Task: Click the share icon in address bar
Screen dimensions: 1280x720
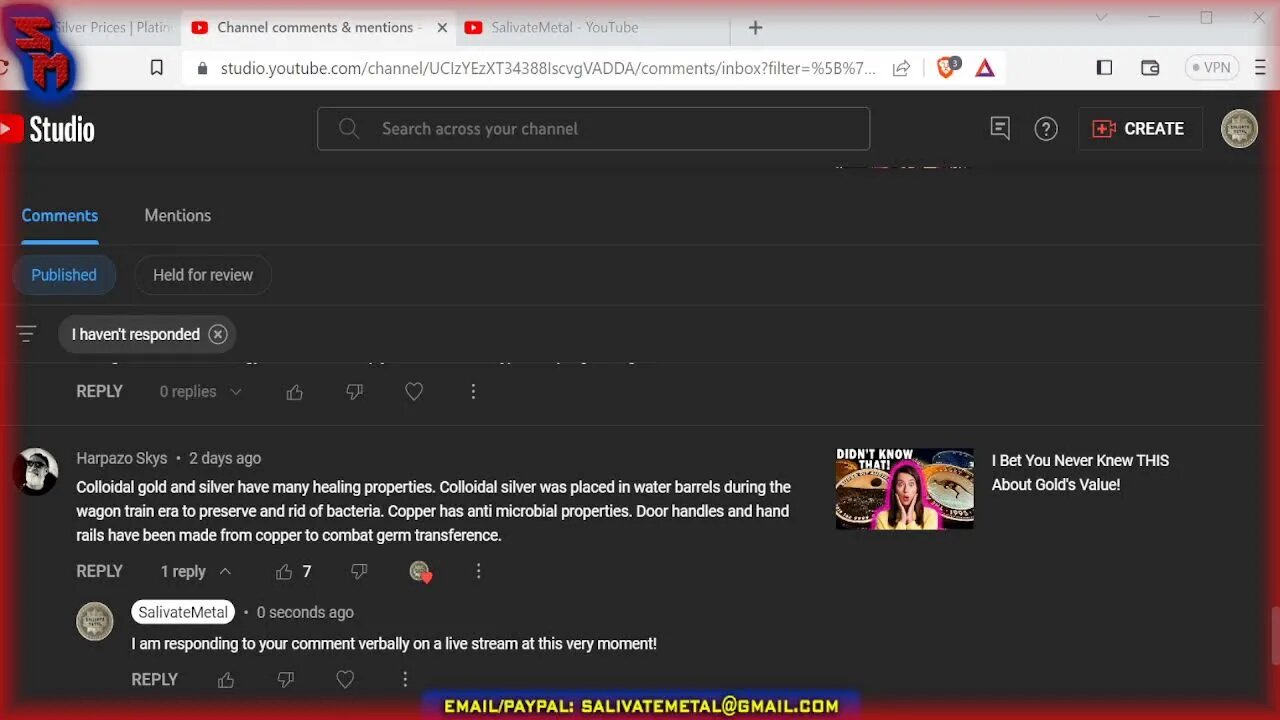Action: coord(901,68)
